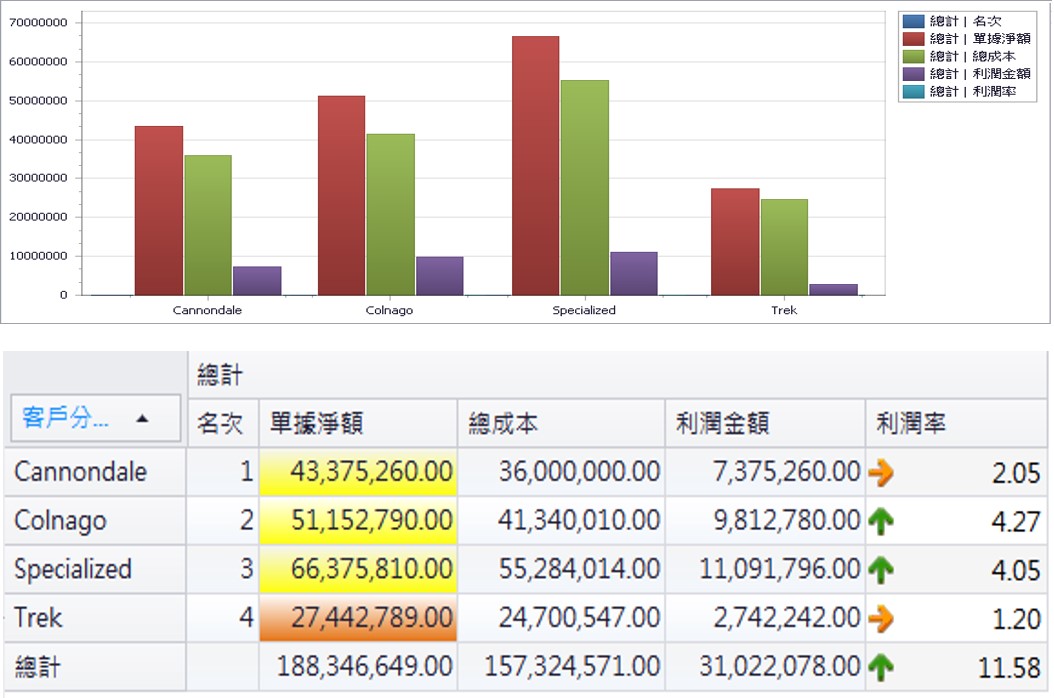Image resolution: width=1054 pixels, height=698 pixels.
Task: Click Specialized's purple bar in the chart
Action: tap(634, 274)
